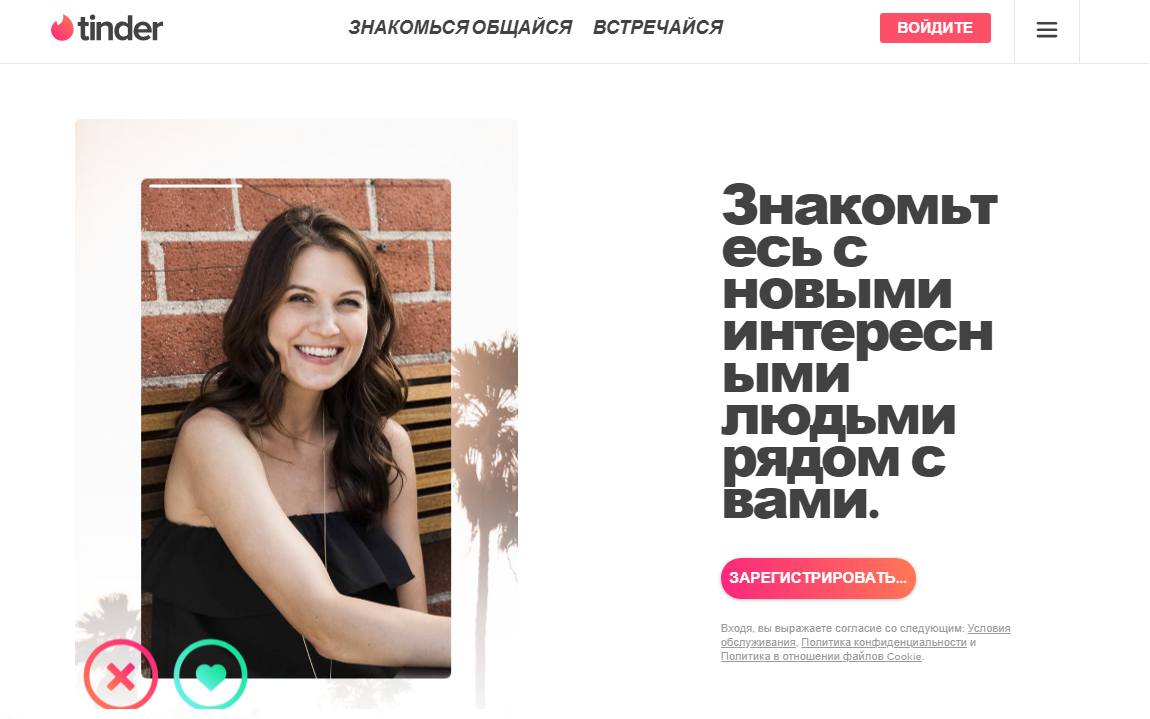Click the Входя, вы выражаете согласие notice text
Image resolution: width=1150 pixels, height=719 pixels.
point(842,629)
